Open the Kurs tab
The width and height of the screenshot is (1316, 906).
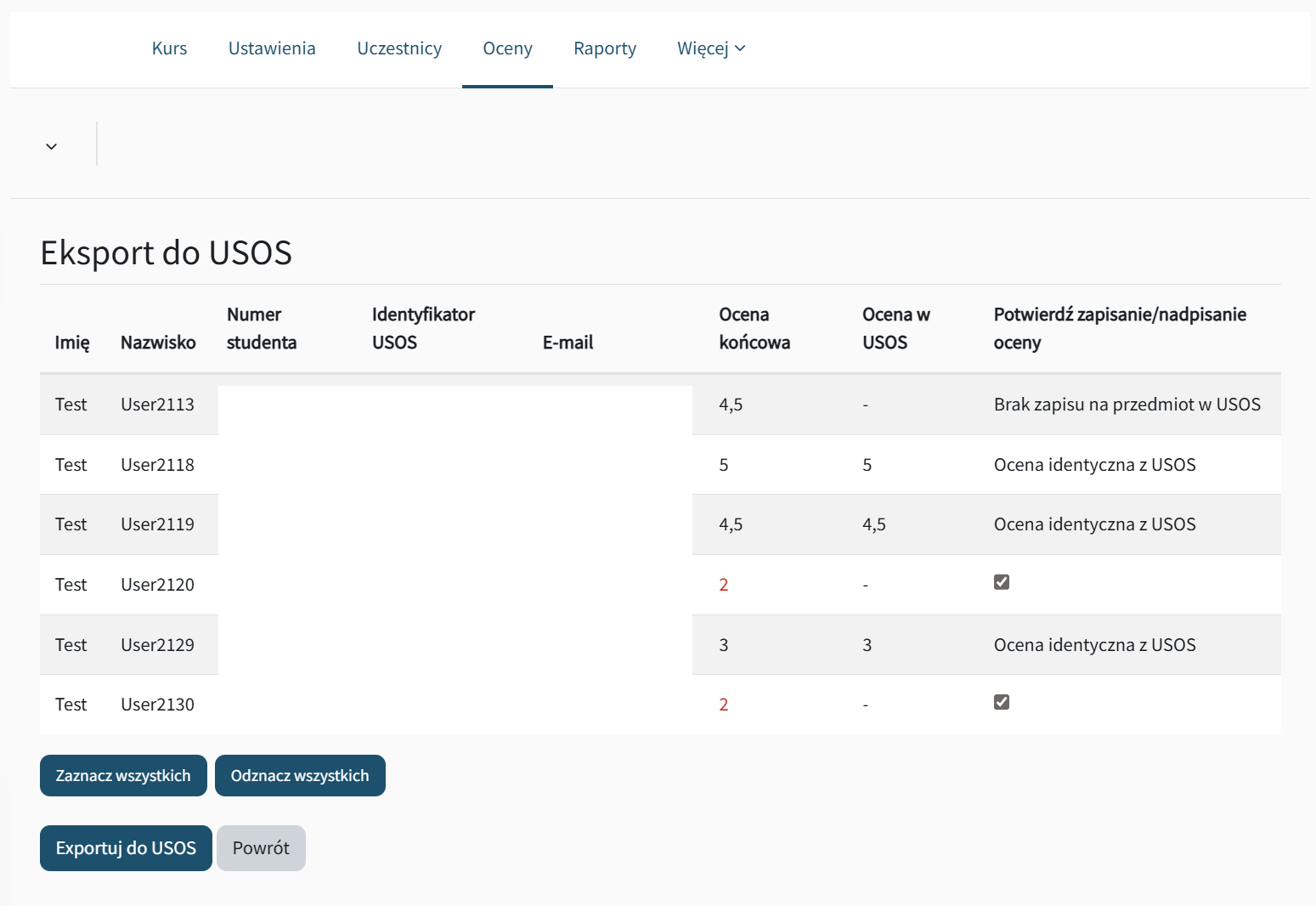coord(169,48)
